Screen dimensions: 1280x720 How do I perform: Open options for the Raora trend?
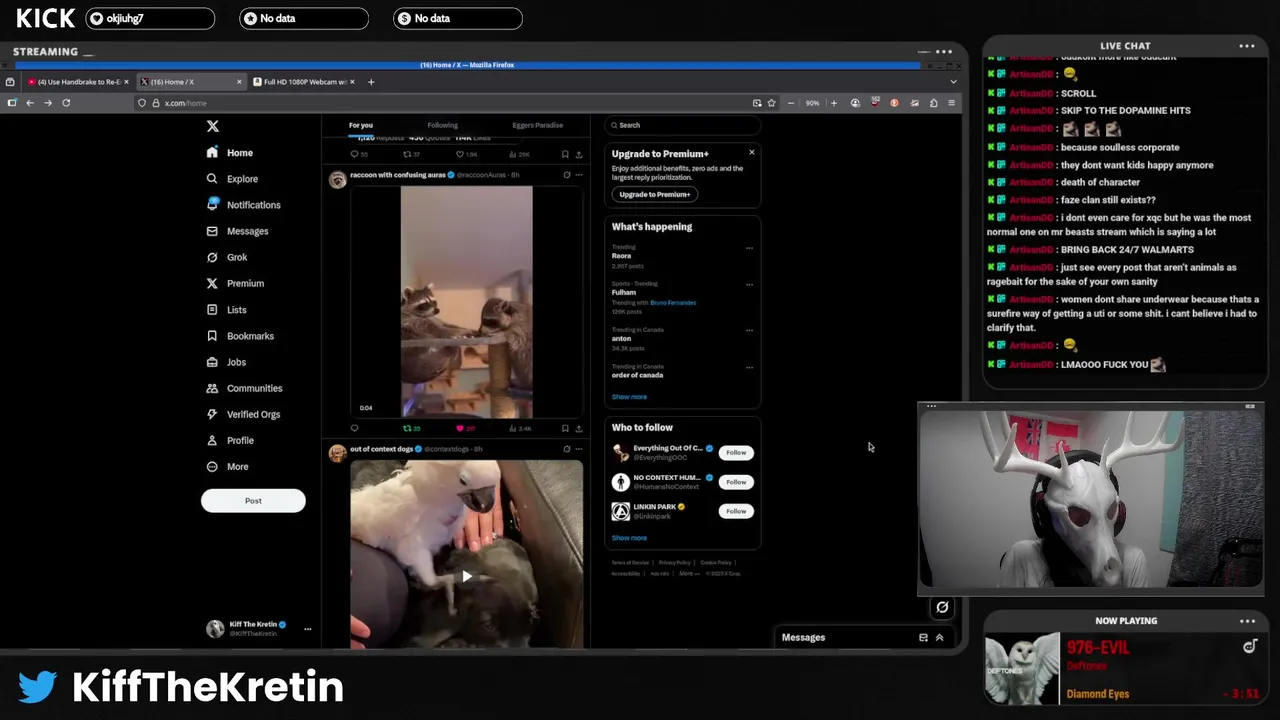point(749,248)
